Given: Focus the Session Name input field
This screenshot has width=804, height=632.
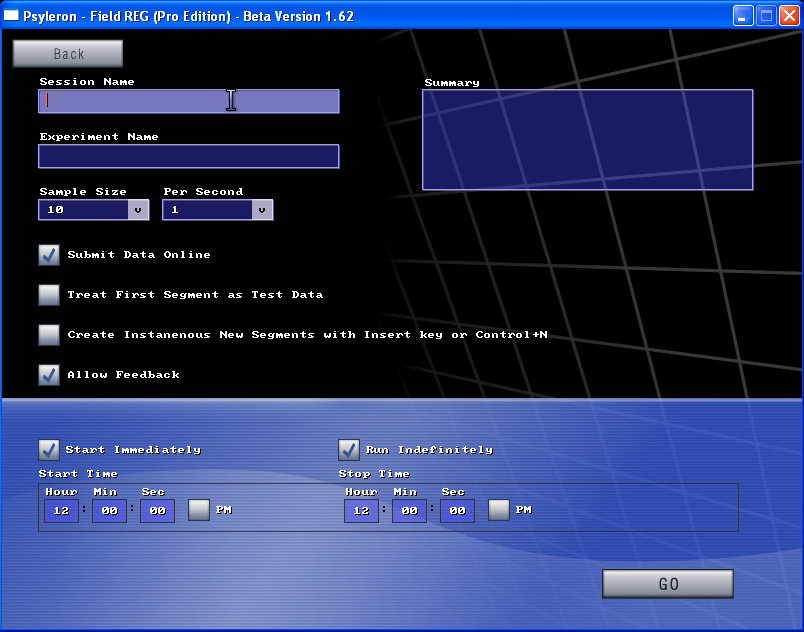Looking at the screenshot, I should [189, 101].
